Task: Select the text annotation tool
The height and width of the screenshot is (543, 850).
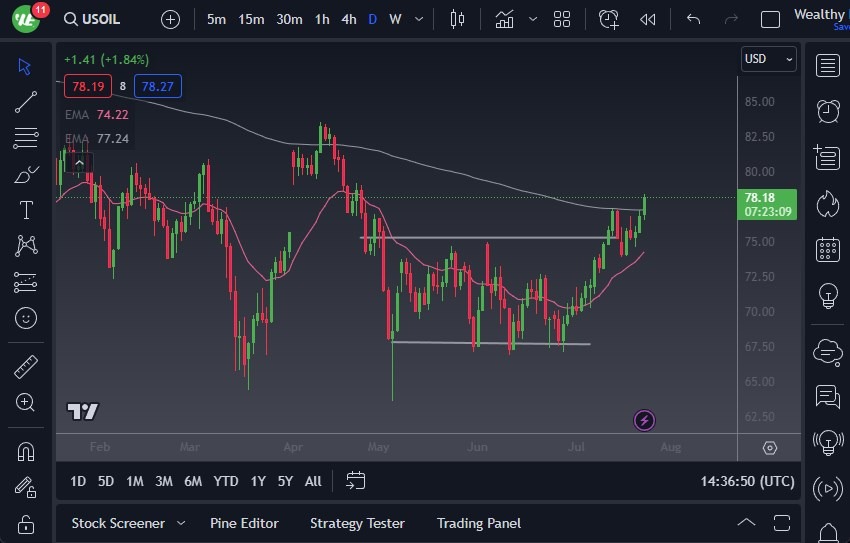Action: tap(26, 210)
